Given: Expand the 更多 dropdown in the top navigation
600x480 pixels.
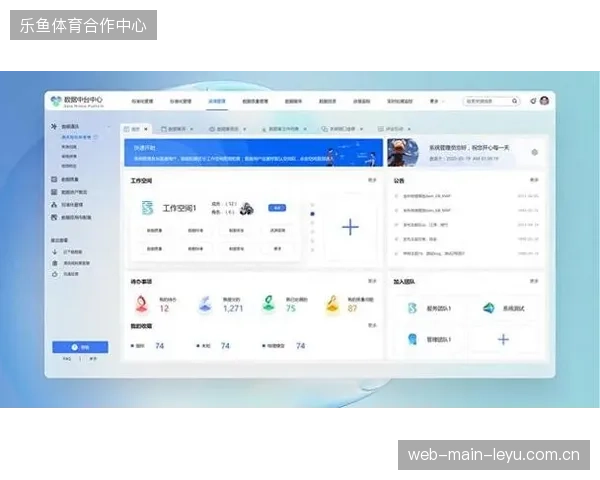Looking at the screenshot, I should click(437, 101).
